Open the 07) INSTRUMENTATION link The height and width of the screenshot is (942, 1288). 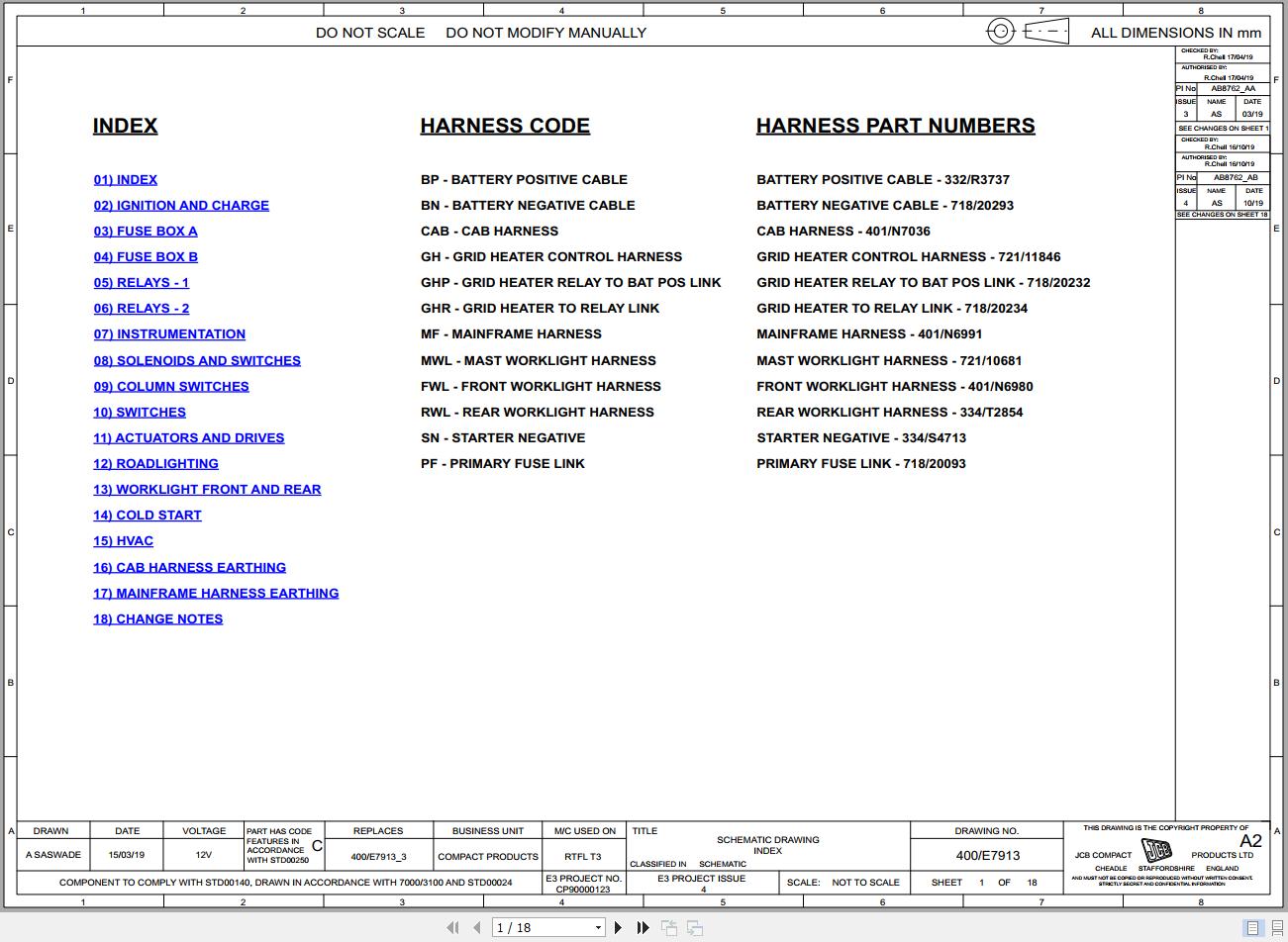[169, 333]
